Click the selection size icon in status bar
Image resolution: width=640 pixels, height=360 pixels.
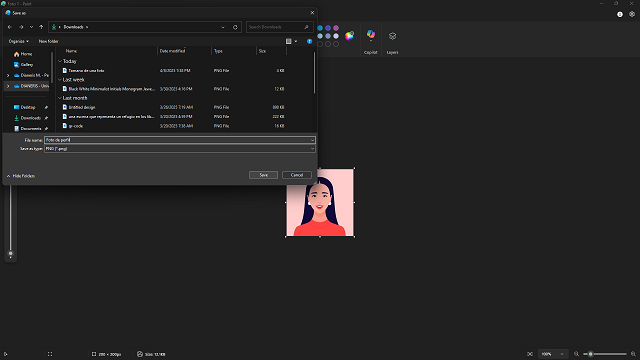coord(50,354)
